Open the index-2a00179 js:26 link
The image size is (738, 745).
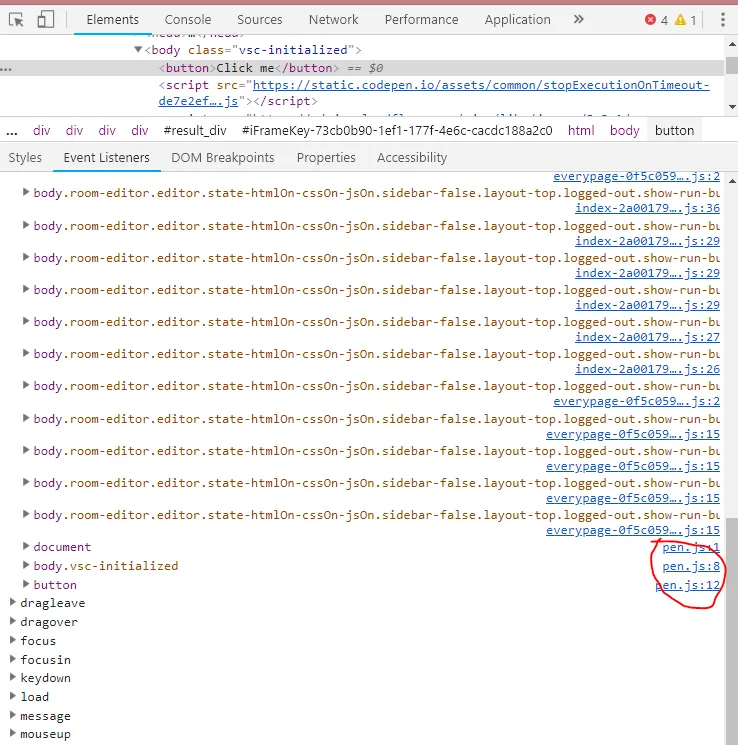(x=647, y=369)
